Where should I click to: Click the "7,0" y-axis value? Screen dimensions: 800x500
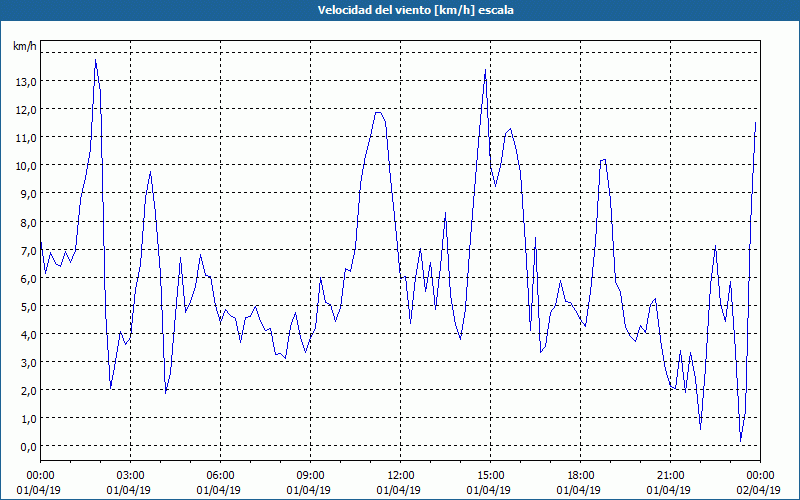[x=27, y=250]
